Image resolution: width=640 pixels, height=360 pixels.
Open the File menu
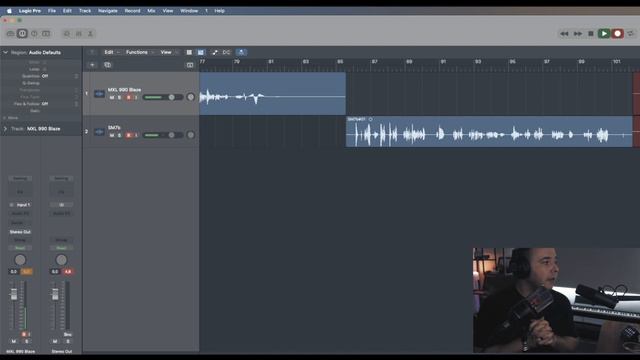[52, 11]
